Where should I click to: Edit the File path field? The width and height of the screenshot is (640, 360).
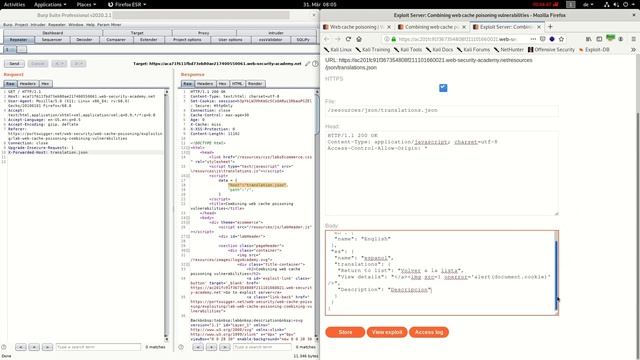click(442, 110)
